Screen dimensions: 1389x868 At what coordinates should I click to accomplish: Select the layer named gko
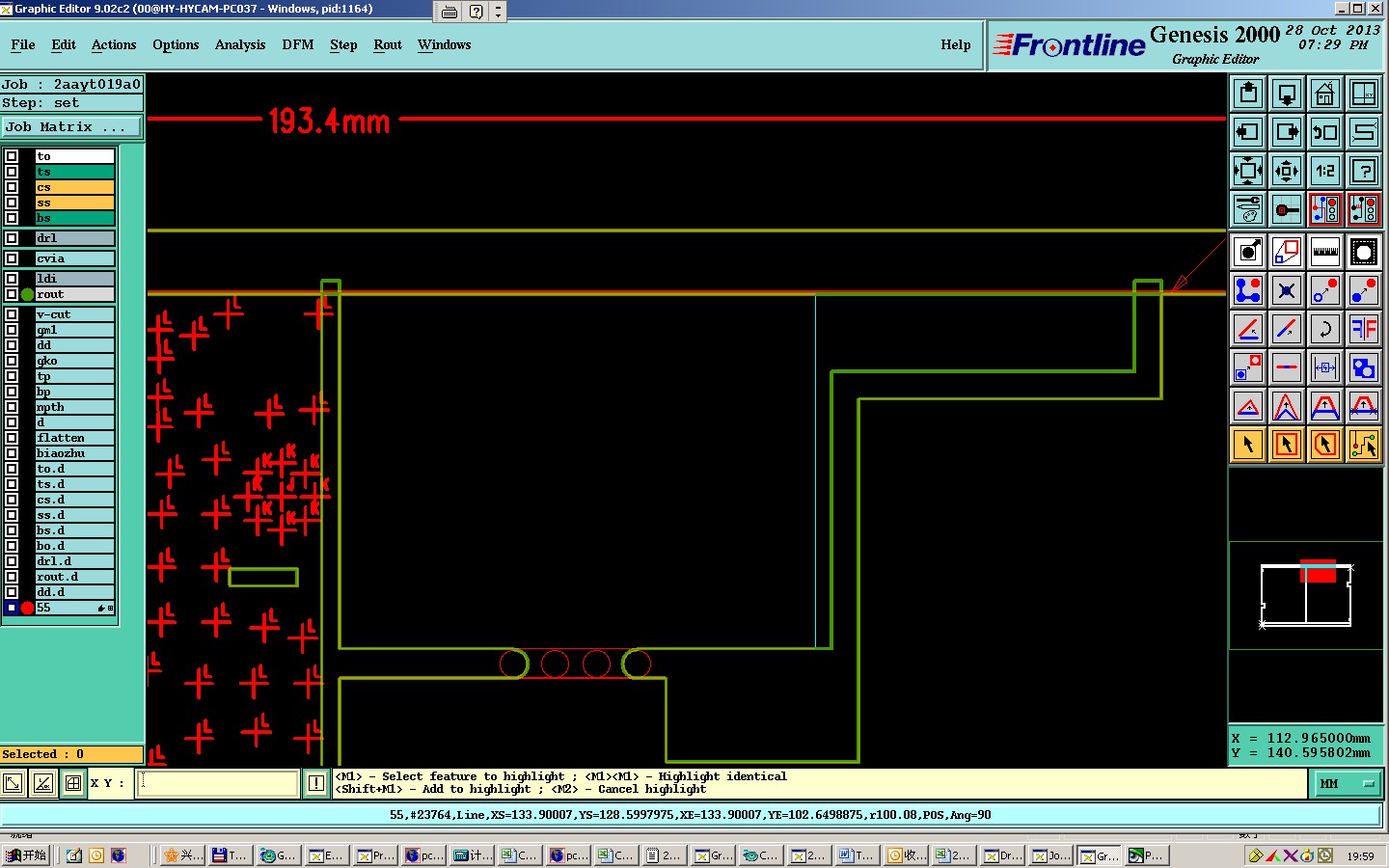(75, 361)
